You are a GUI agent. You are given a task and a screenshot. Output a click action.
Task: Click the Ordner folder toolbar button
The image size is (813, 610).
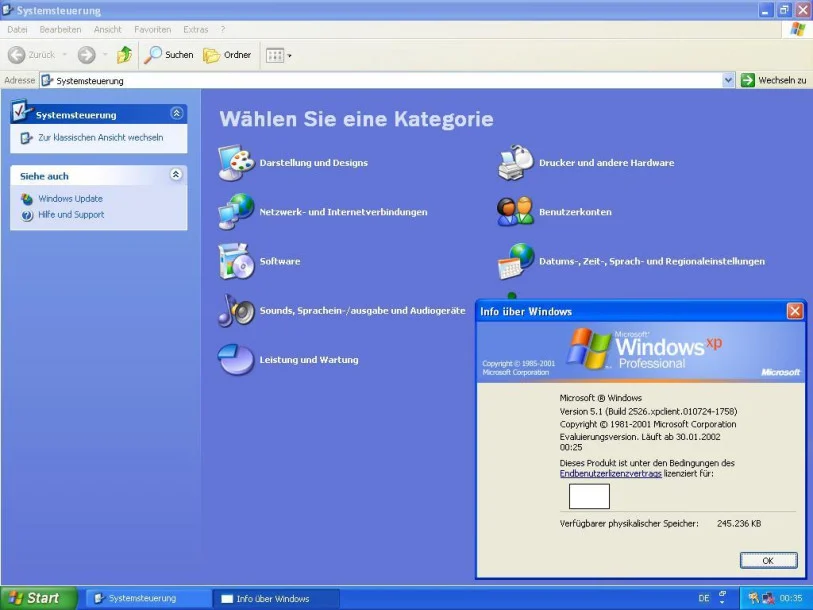227,54
